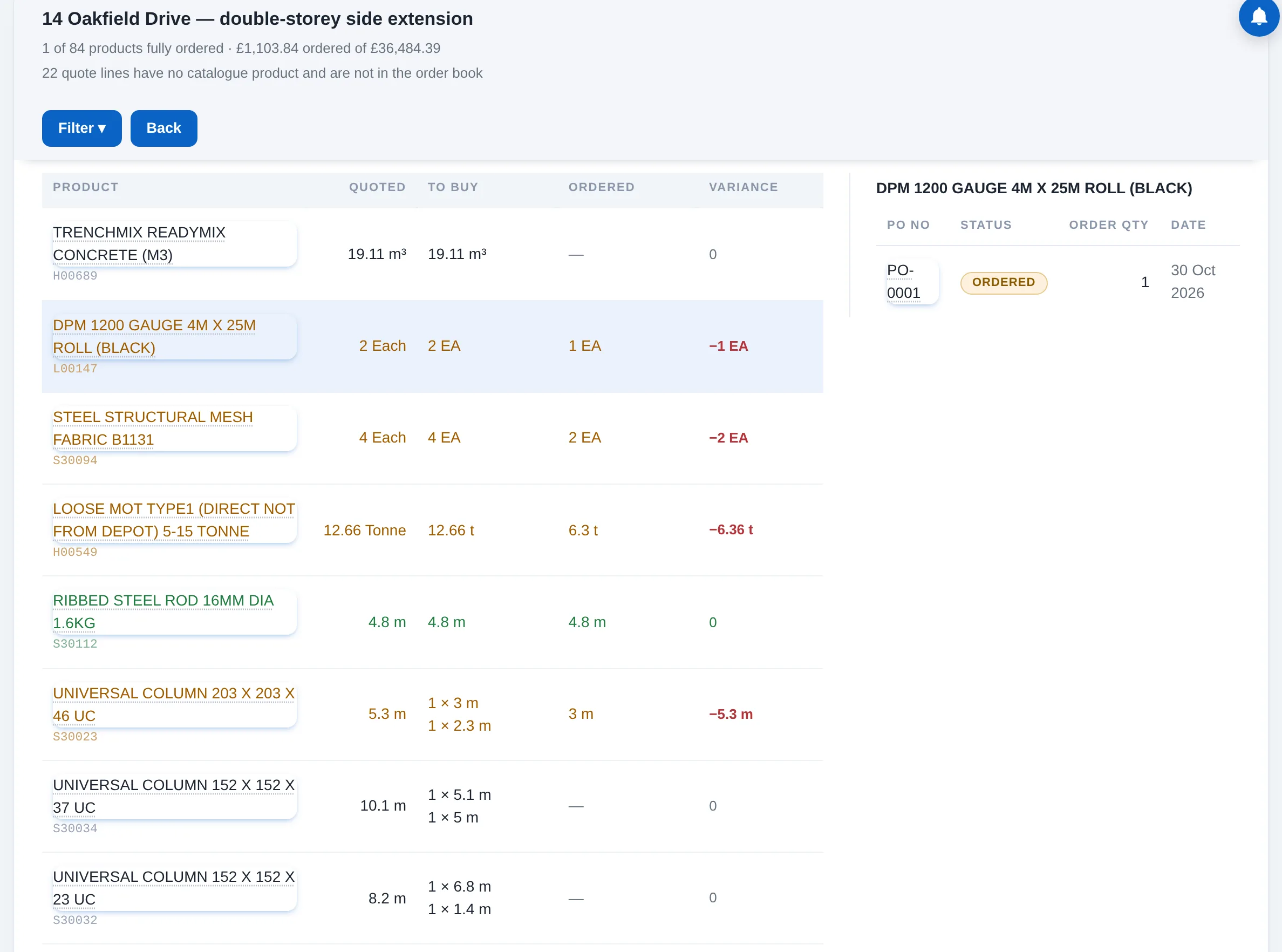Click the PO NO column header
Viewport: 1282px width, 952px height.
(908, 225)
